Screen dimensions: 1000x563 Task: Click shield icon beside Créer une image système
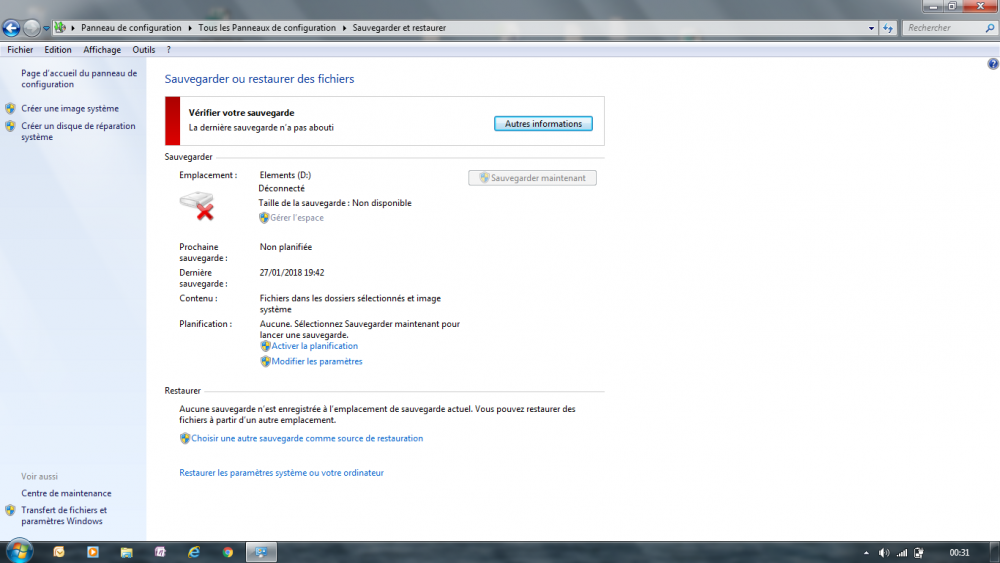click(x=10, y=108)
